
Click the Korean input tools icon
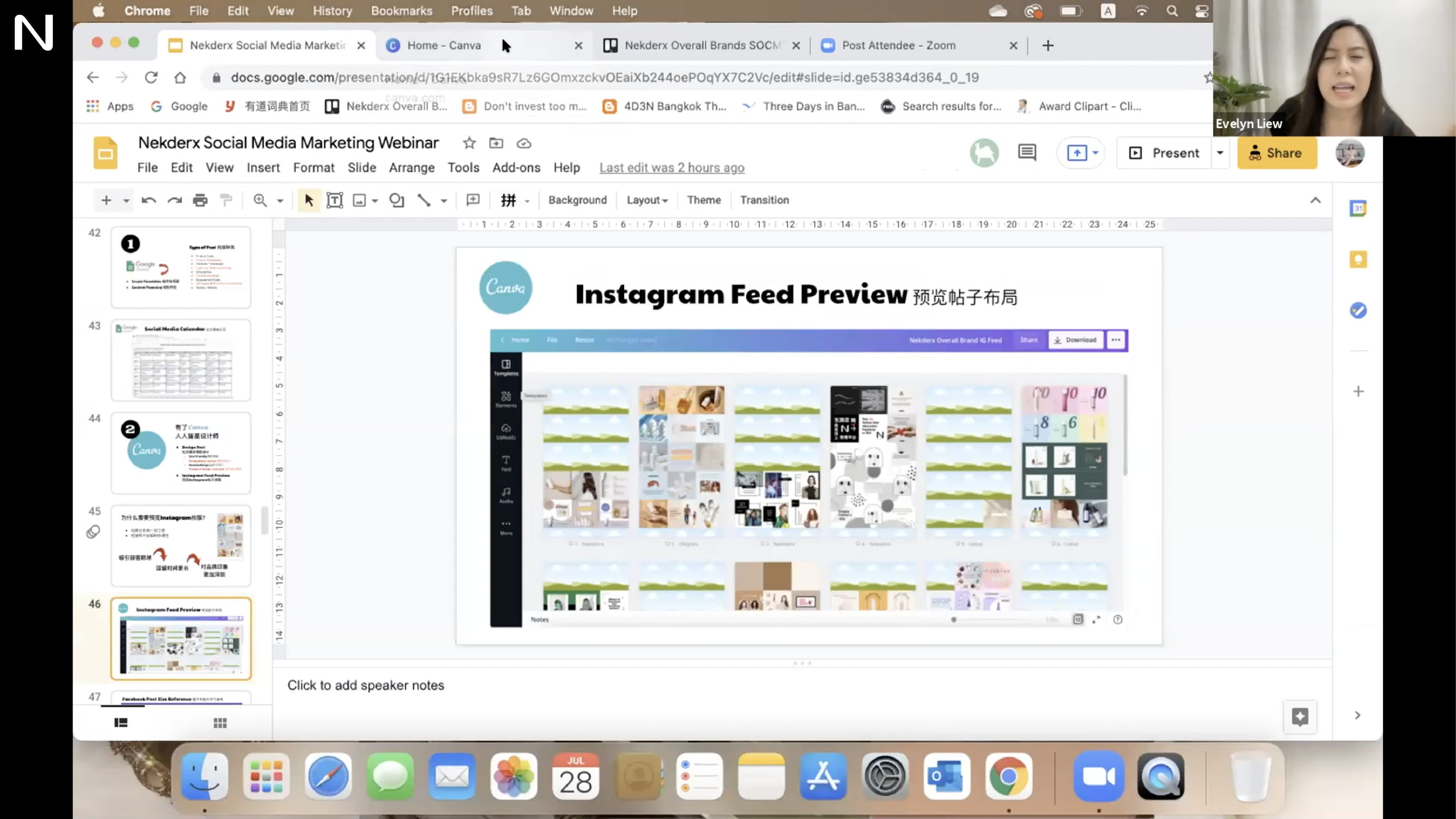click(508, 200)
